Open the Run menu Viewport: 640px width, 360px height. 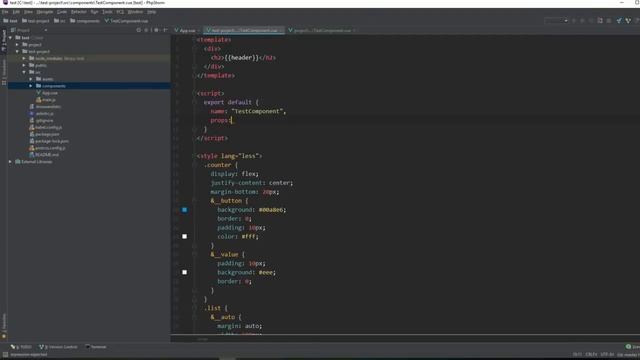tap(94, 12)
